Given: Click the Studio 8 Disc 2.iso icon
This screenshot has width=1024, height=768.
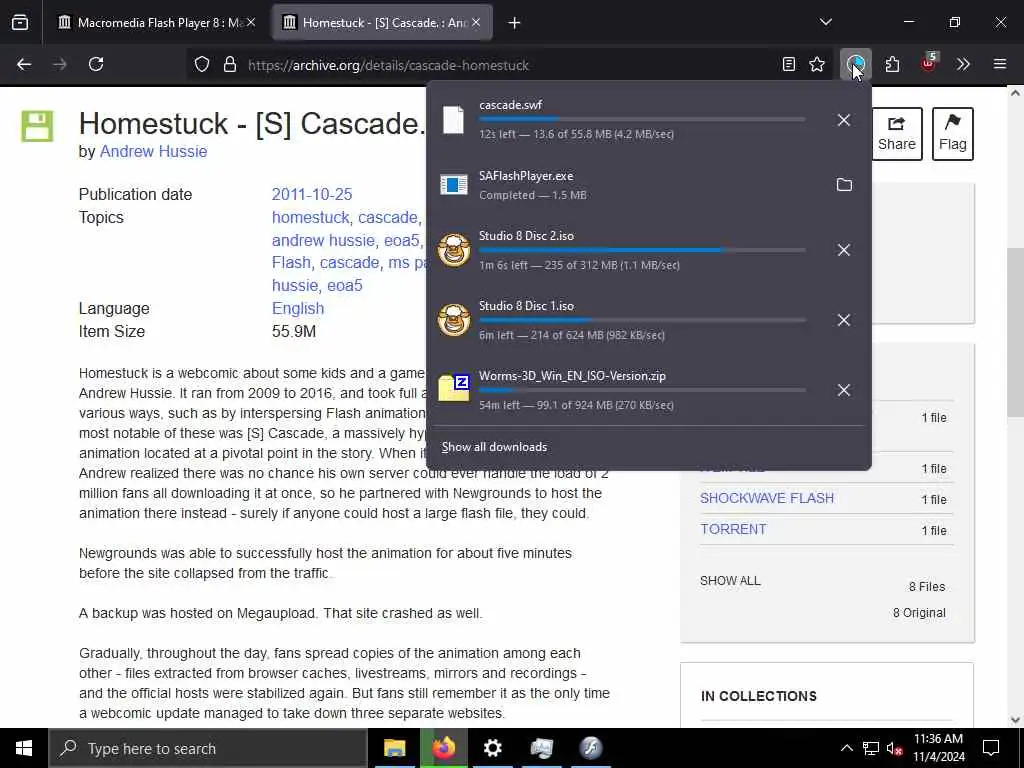Looking at the screenshot, I should pos(454,249).
